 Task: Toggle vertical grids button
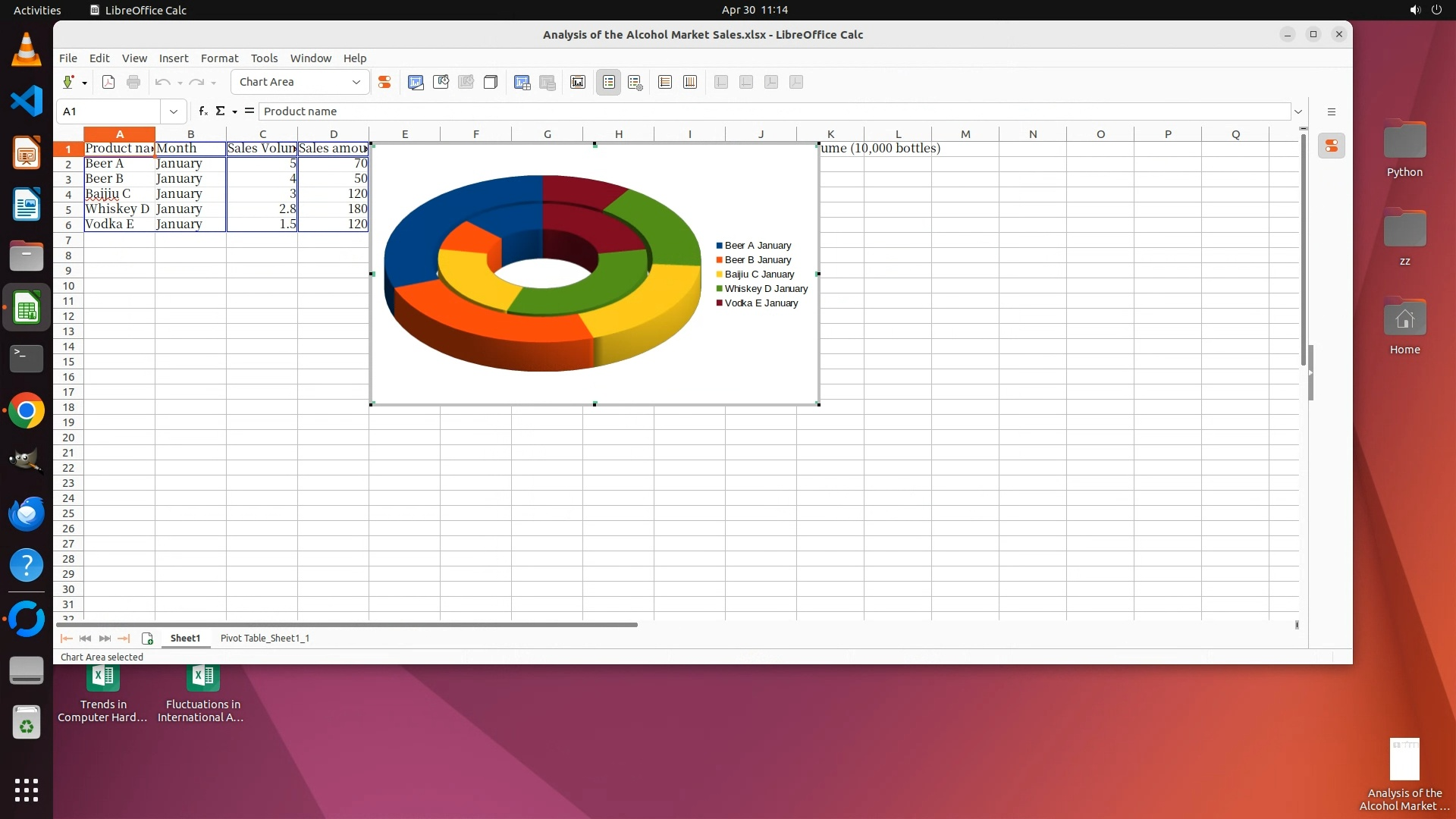(x=690, y=82)
